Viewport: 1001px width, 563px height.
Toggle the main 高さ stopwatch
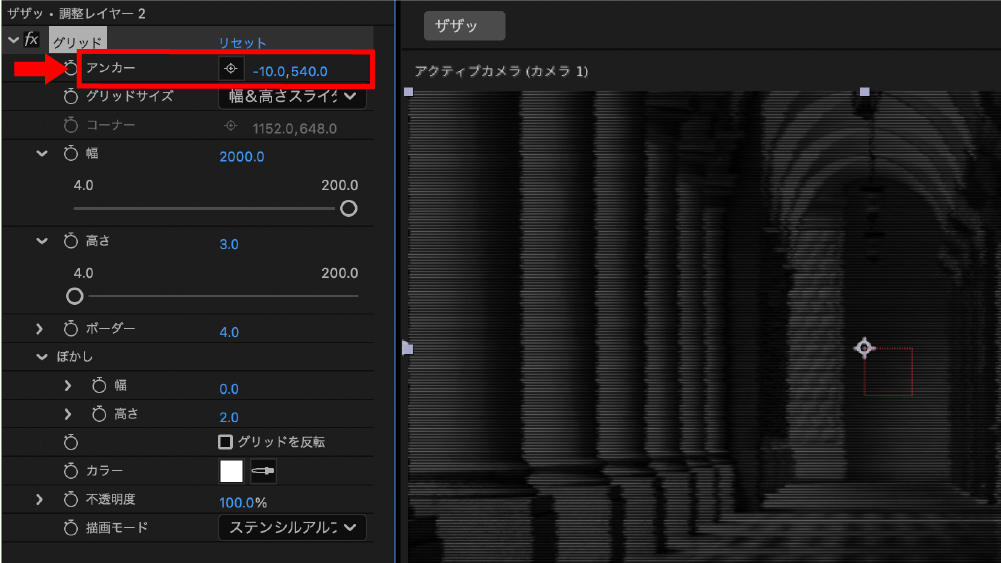pos(70,241)
